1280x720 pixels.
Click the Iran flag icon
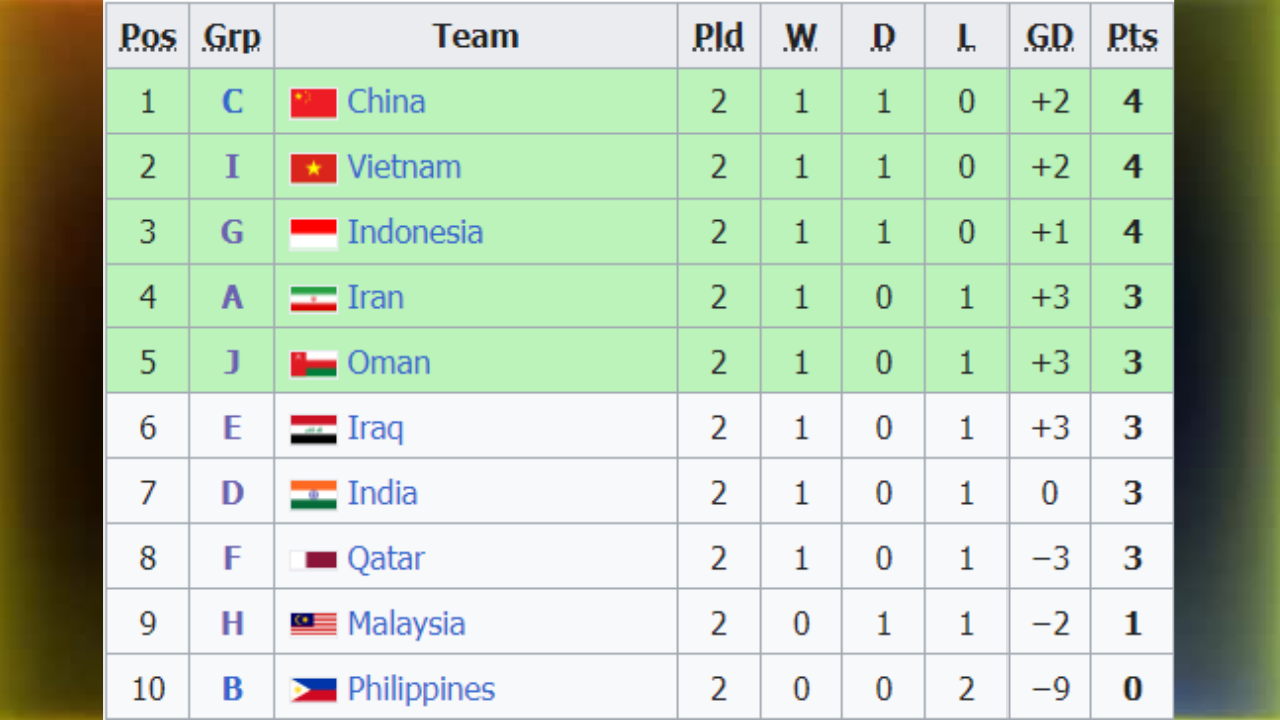tap(313, 298)
